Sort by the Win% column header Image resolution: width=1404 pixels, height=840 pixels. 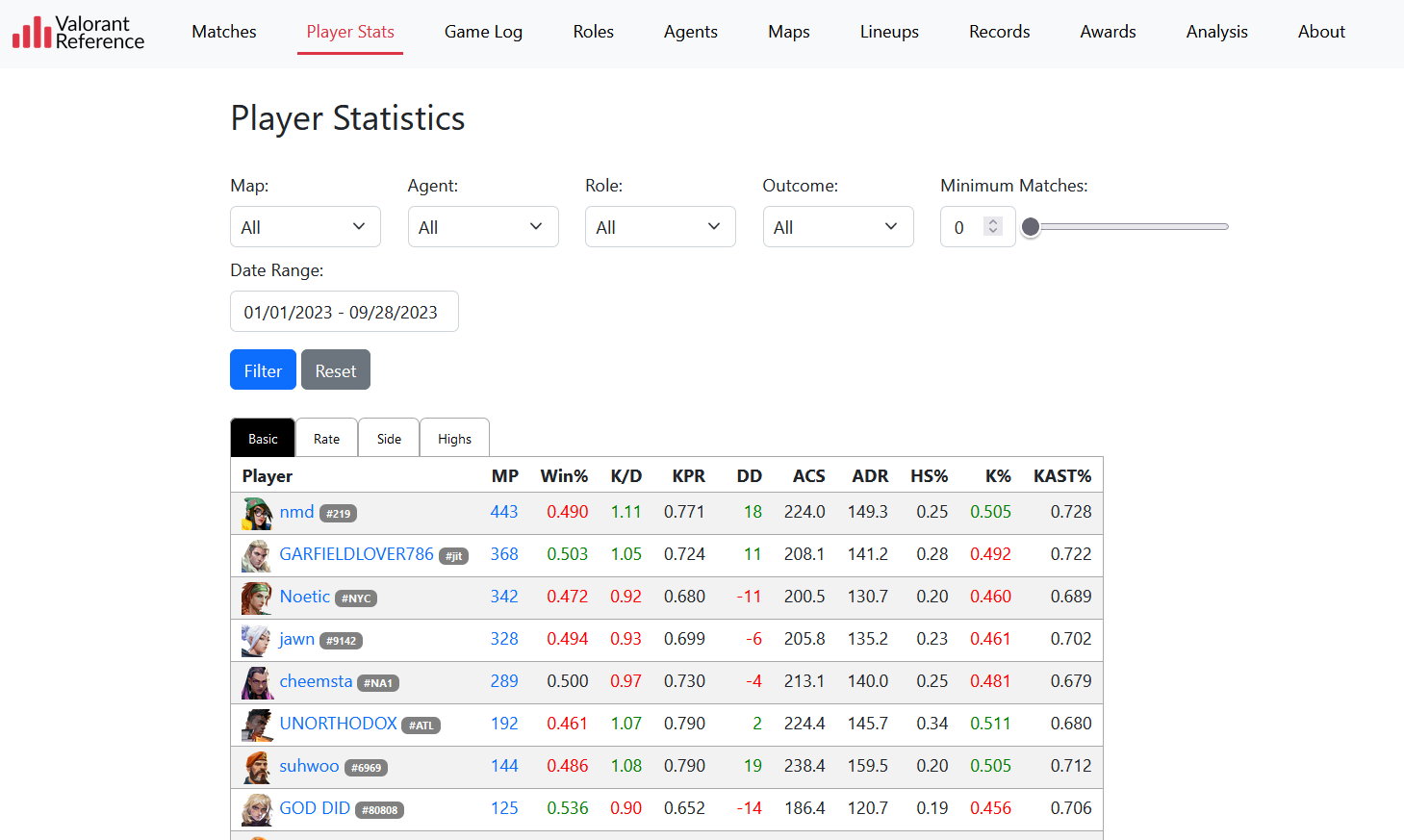click(564, 476)
